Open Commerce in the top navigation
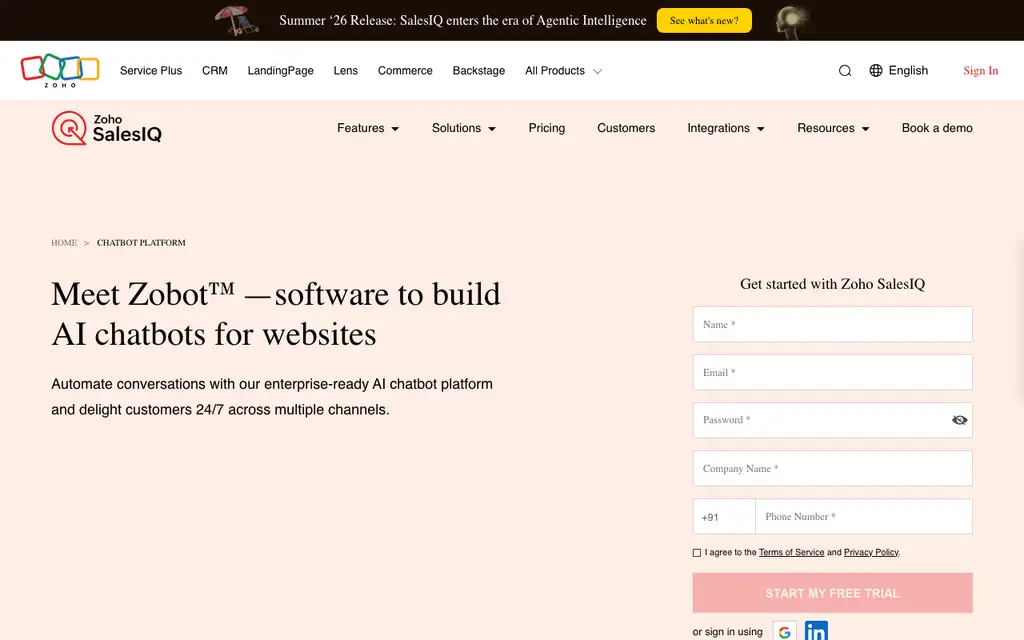Viewport: 1024px width, 640px height. click(405, 71)
